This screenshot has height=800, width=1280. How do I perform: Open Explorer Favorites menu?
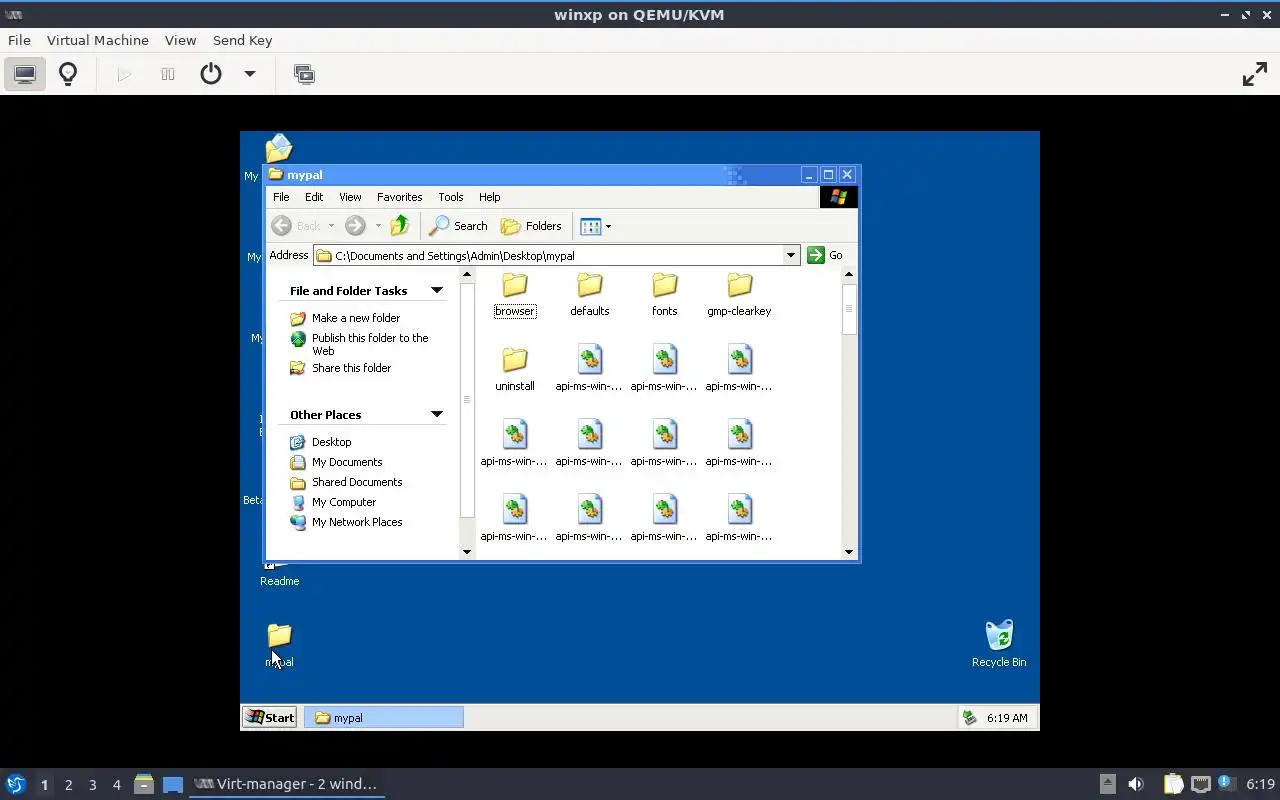(x=399, y=197)
